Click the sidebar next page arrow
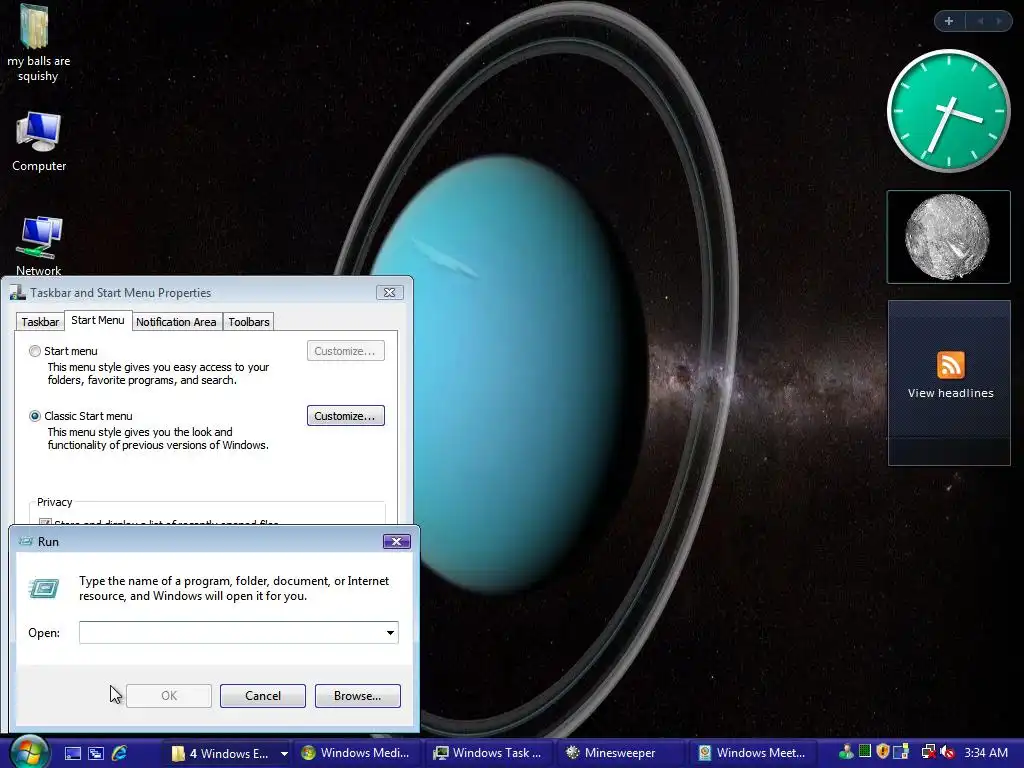The image size is (1024, 768). (x=999, y=21)
